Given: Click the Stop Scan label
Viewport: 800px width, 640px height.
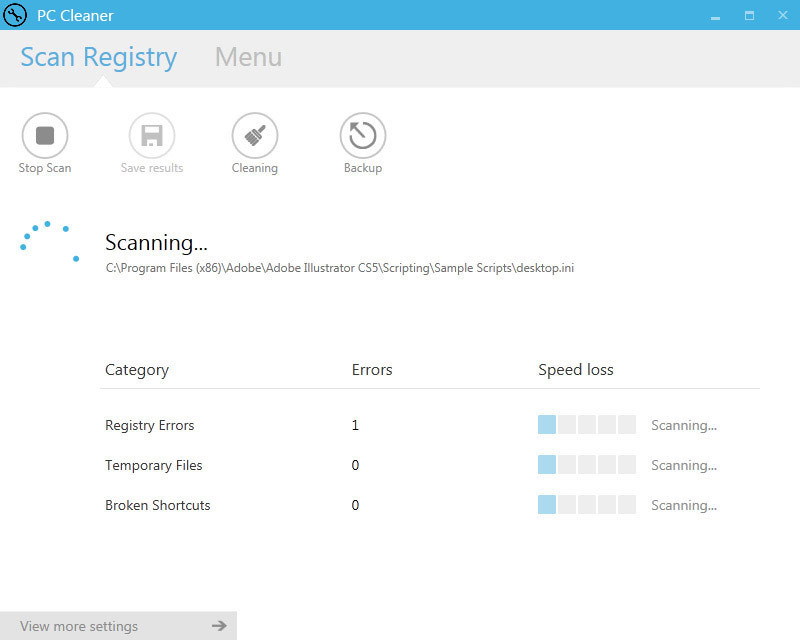Looking at the screenshot, I should click(45, 168).
